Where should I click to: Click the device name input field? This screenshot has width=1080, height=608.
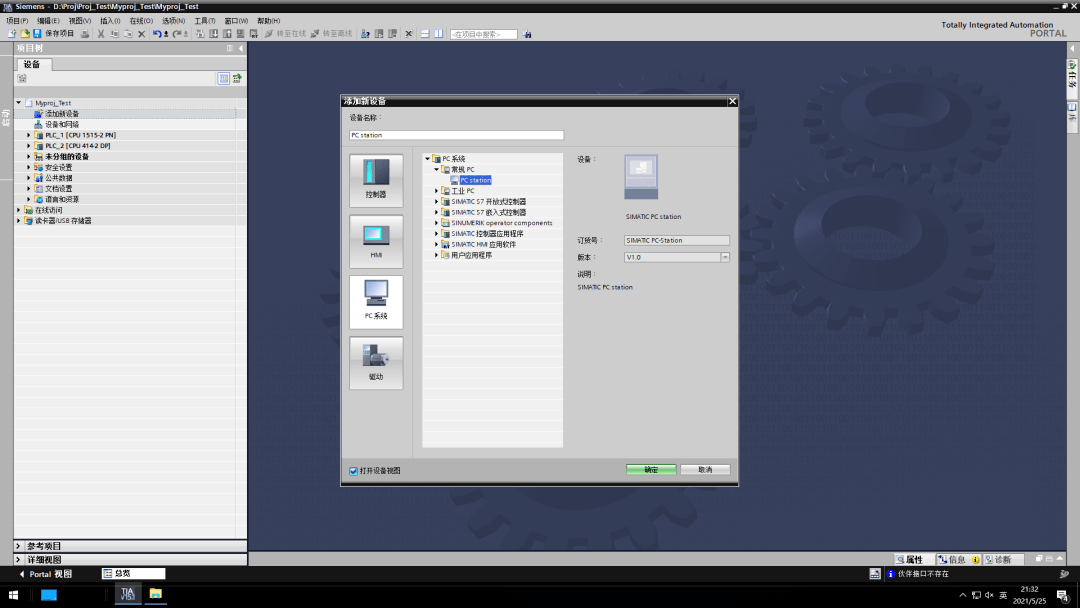click(x=456, y=135)
